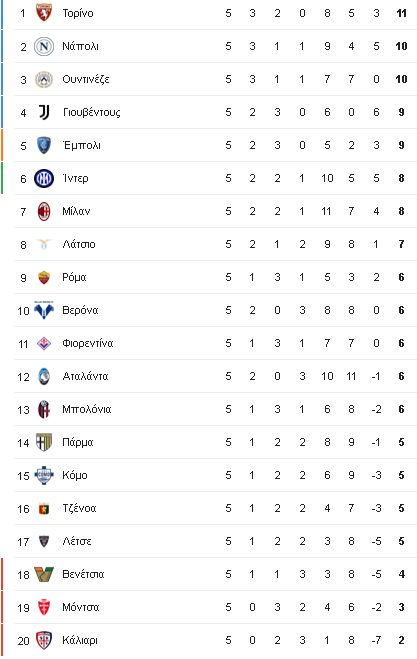Click the Cagliari crest icon
This screenshot has width=417, height=659.
pos(44,640)
